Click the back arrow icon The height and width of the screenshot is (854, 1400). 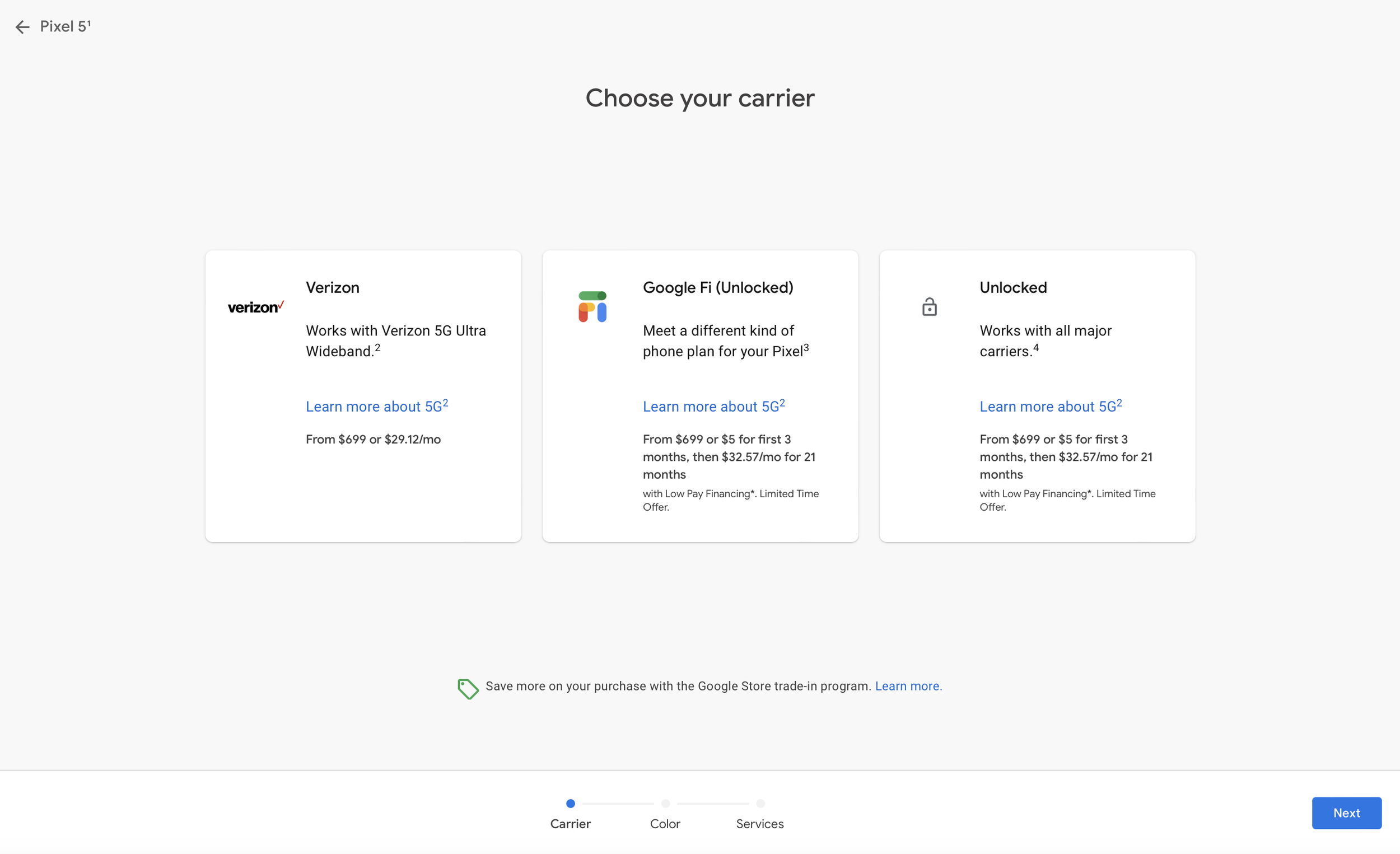click(x=22, y=27)
